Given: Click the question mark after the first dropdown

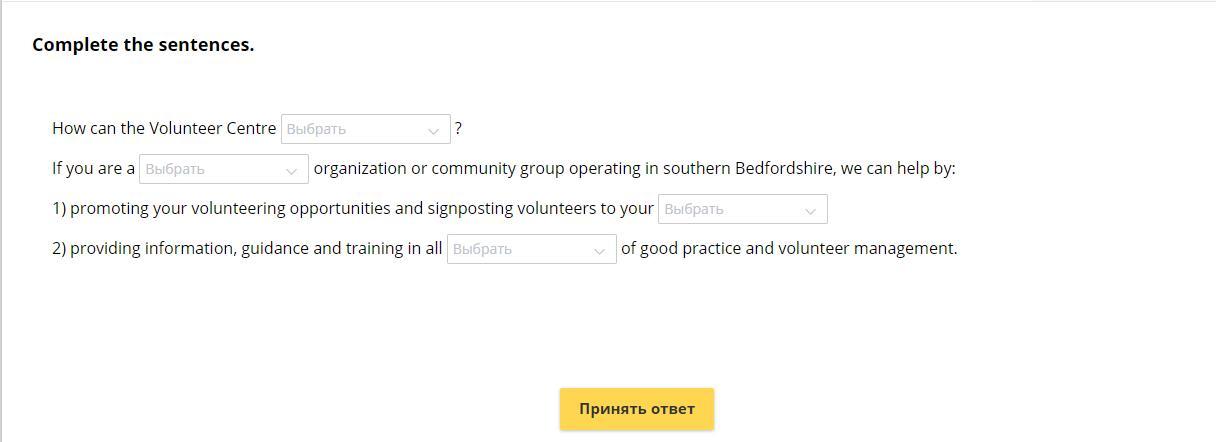Looking at the screenshot, I should (458, 128).
